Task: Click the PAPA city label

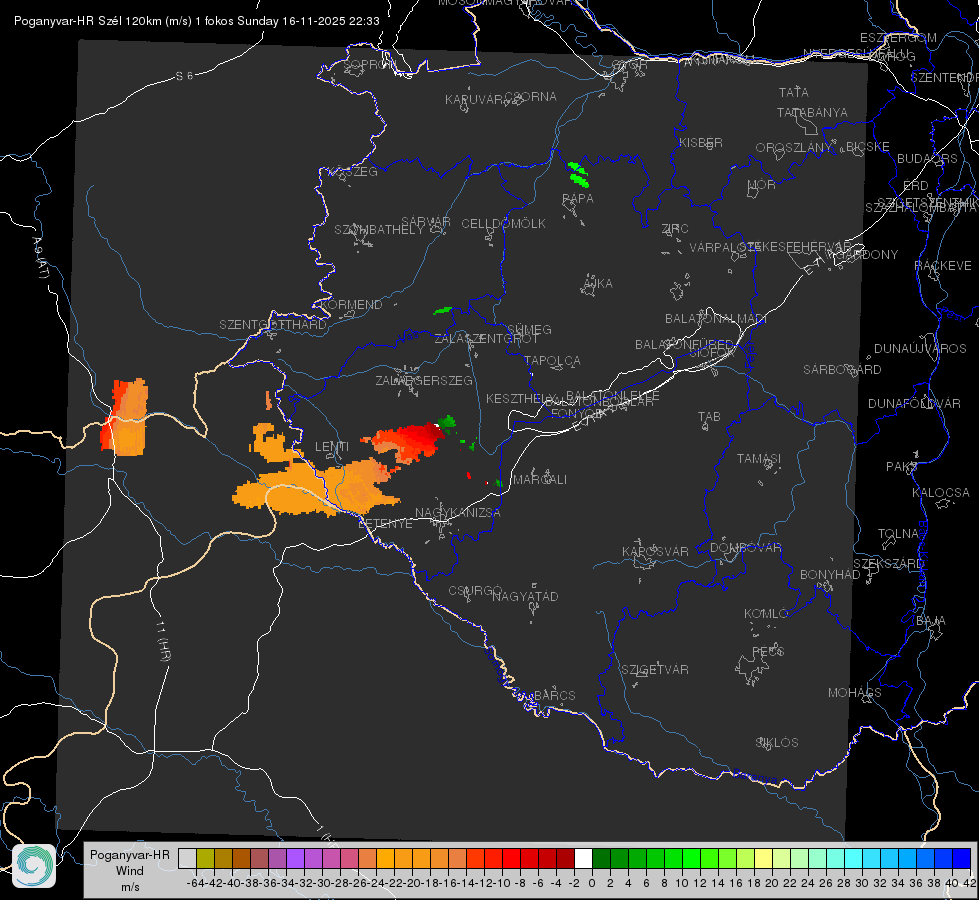Action: pyautogui.click(x=578, y=199)
